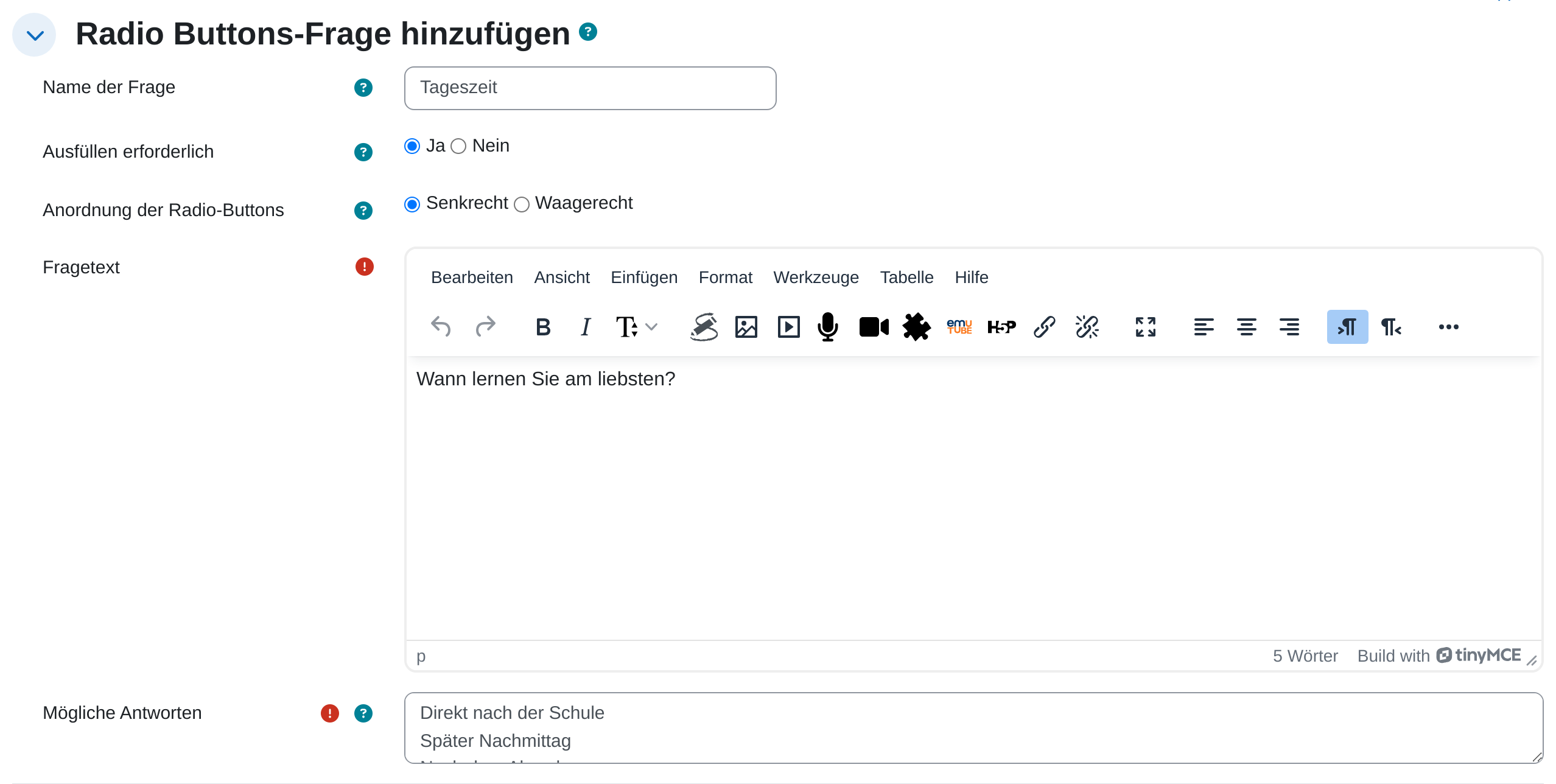Show help next to page heading

click(588, 32)
